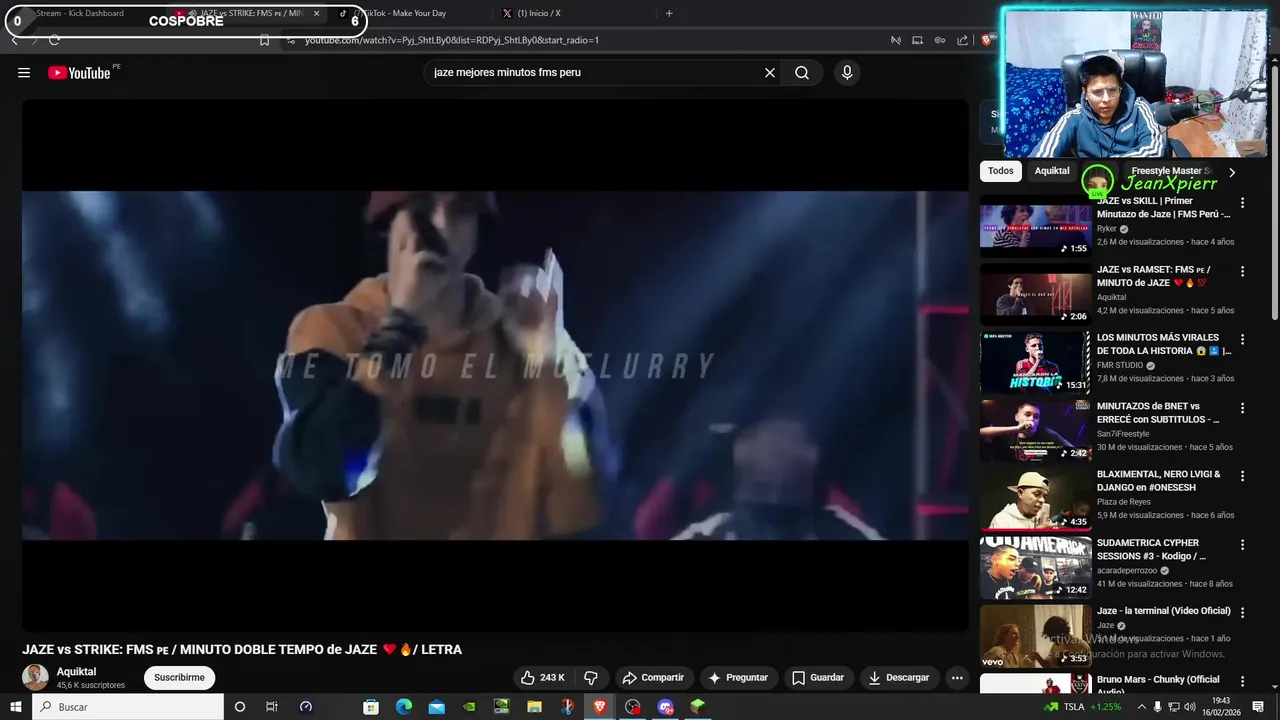Image resolution: width=1280 pixels, height=720 pixels.
Task: Like the video showing 243 K
Action: (x=543, y=677)
